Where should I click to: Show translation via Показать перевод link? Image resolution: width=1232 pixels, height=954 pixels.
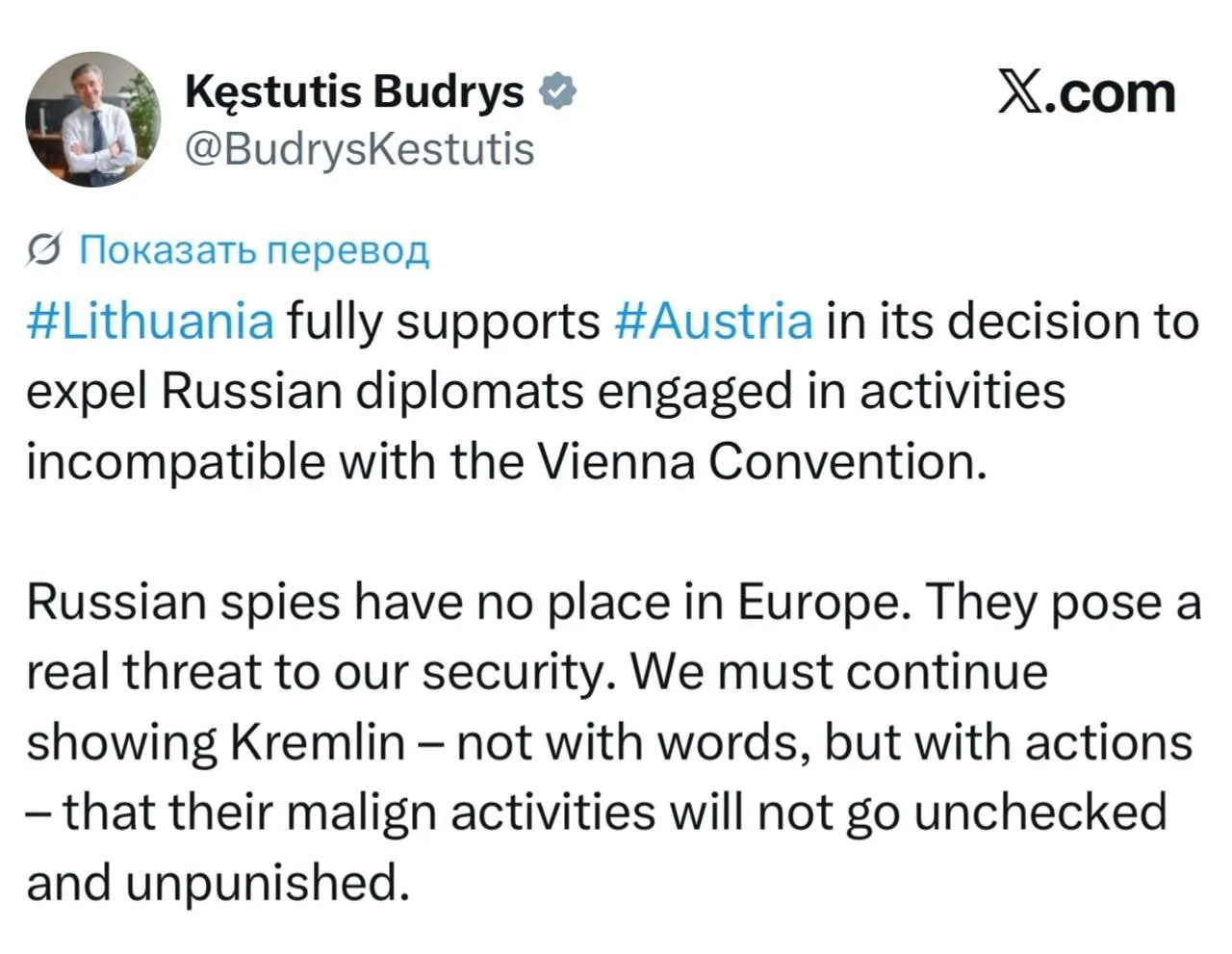(x=253, y=249)
